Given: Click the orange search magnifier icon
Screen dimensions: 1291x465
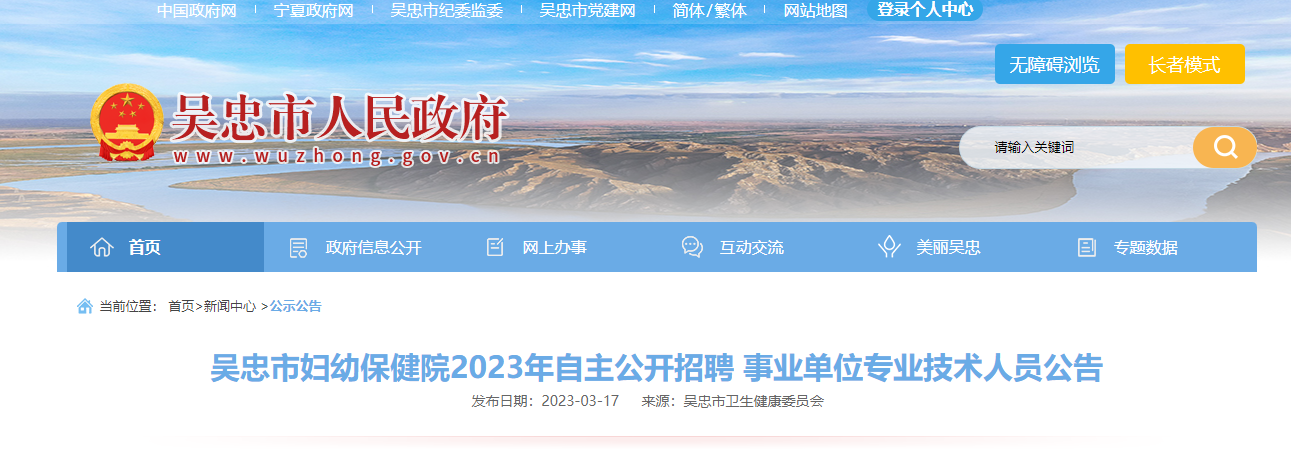Looking at the screenshot, I should point(1225,148).
